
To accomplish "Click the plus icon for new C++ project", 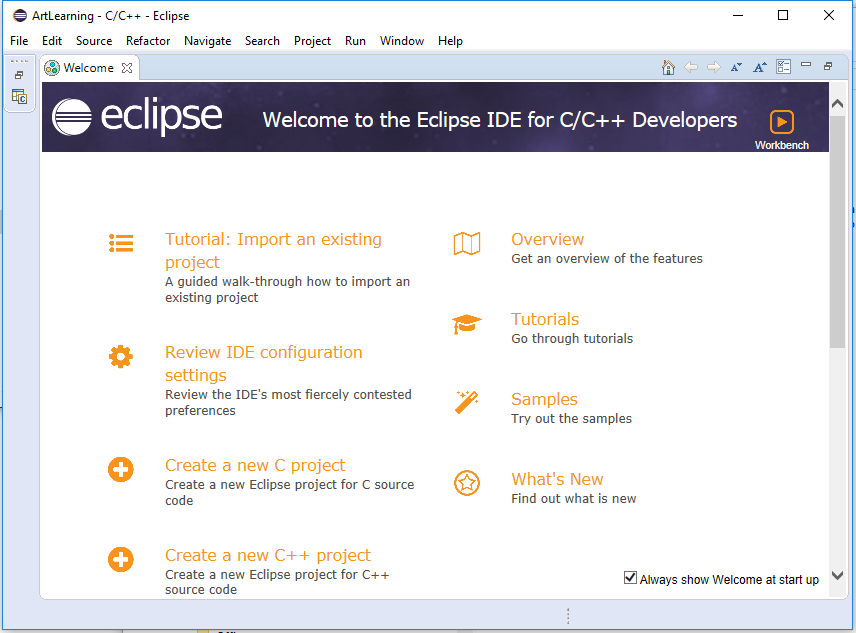I will [121, 559].
